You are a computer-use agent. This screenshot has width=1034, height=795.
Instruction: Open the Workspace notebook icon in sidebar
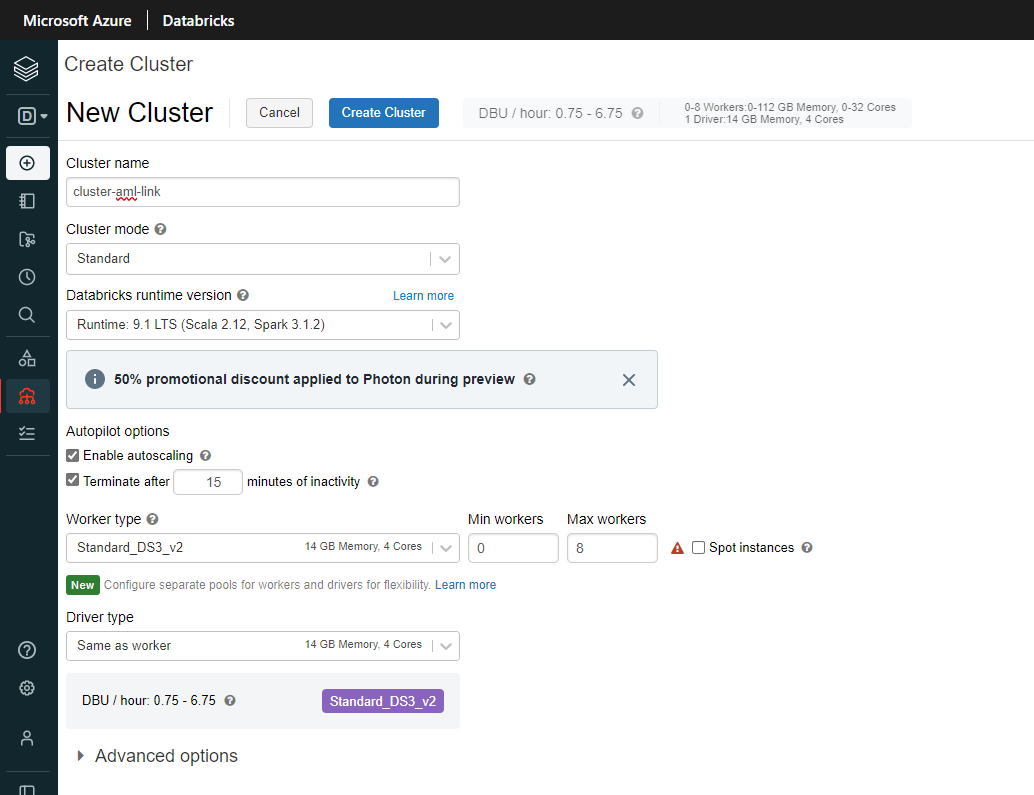[27, 201]
